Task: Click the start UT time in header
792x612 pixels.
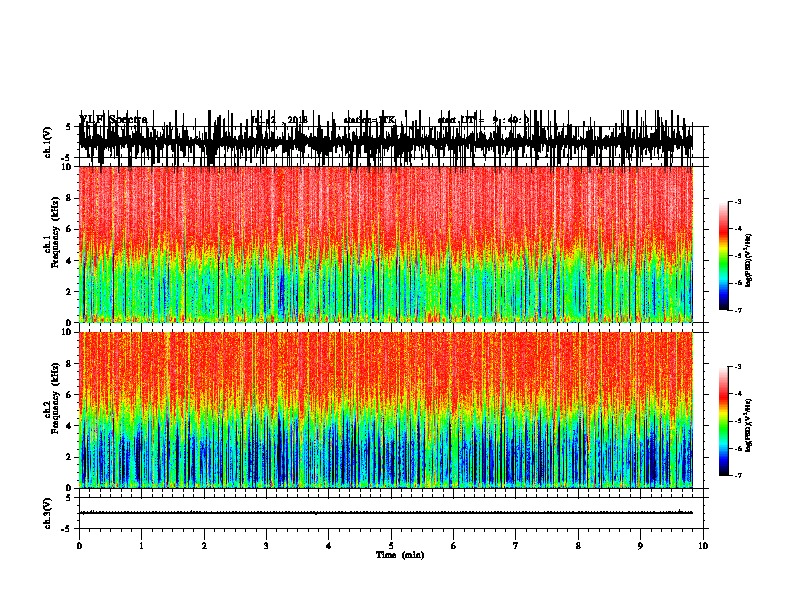Action: pyautogui.click(x=483, y=120)
